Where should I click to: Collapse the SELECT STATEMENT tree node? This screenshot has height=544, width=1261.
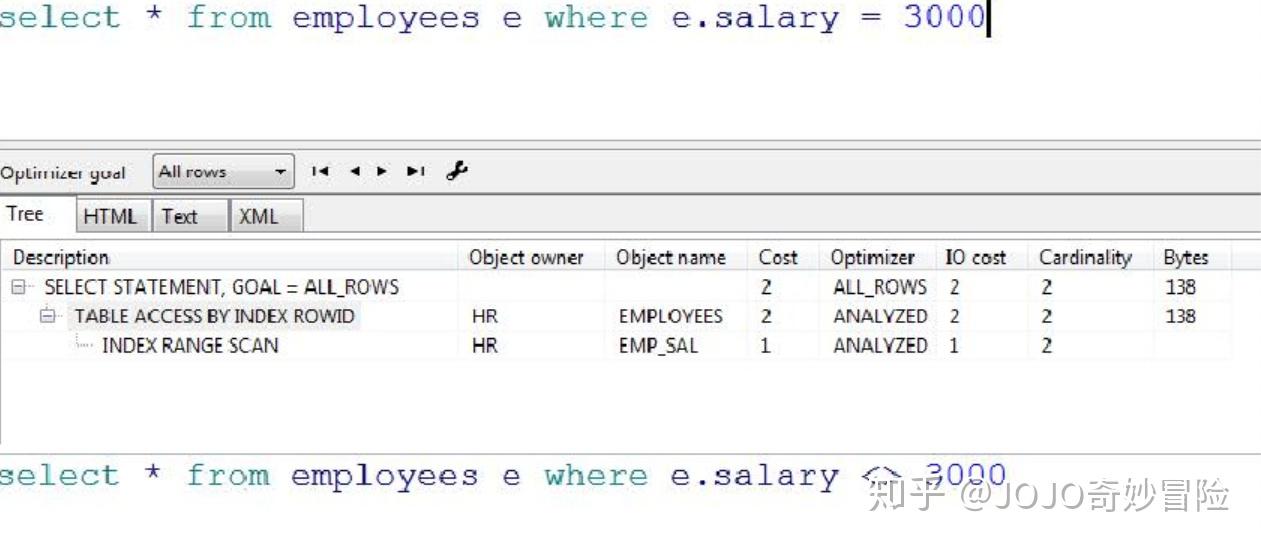coord(18,287)
